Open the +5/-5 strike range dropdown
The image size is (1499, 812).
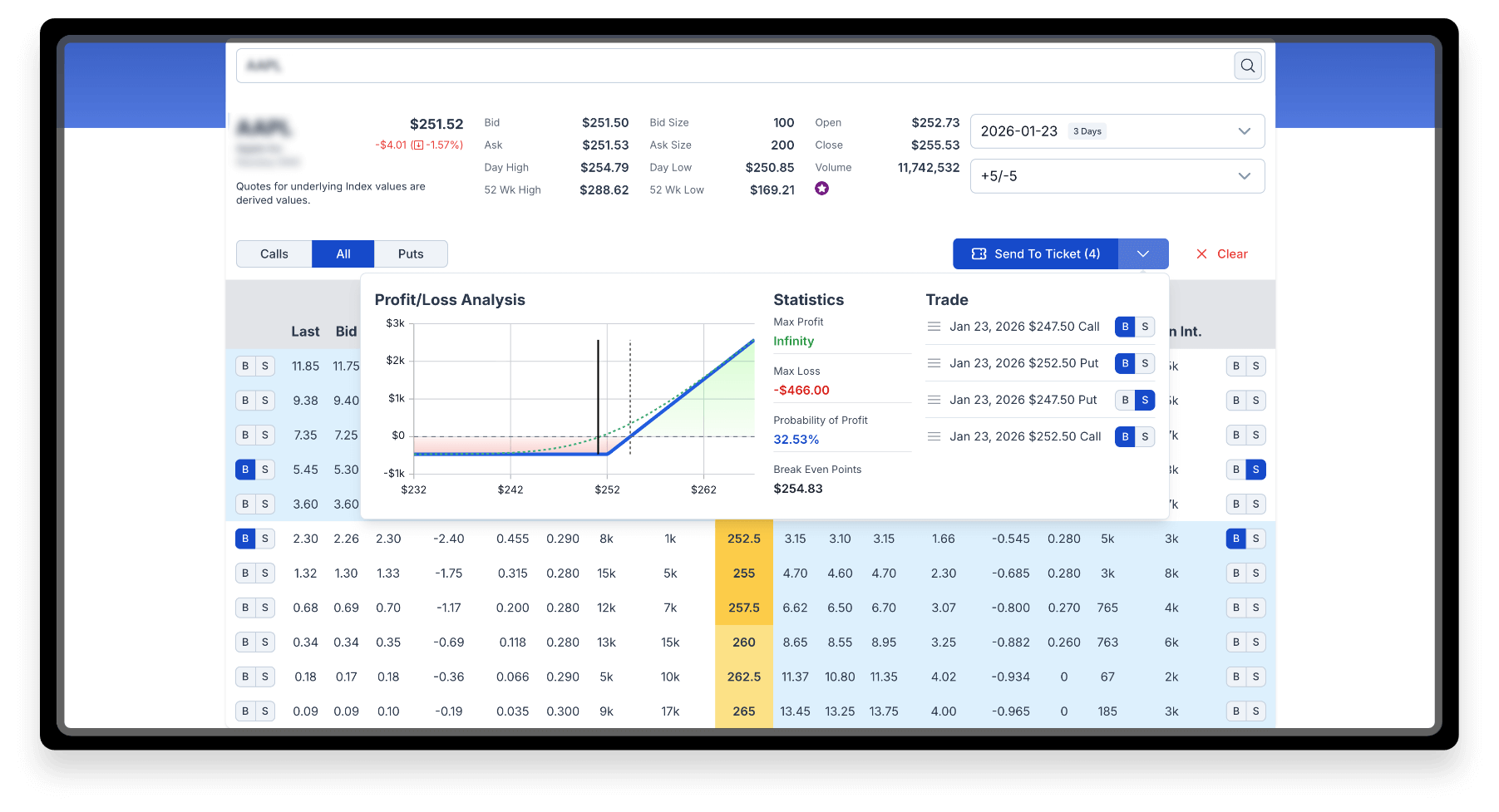pos(1117,176)
